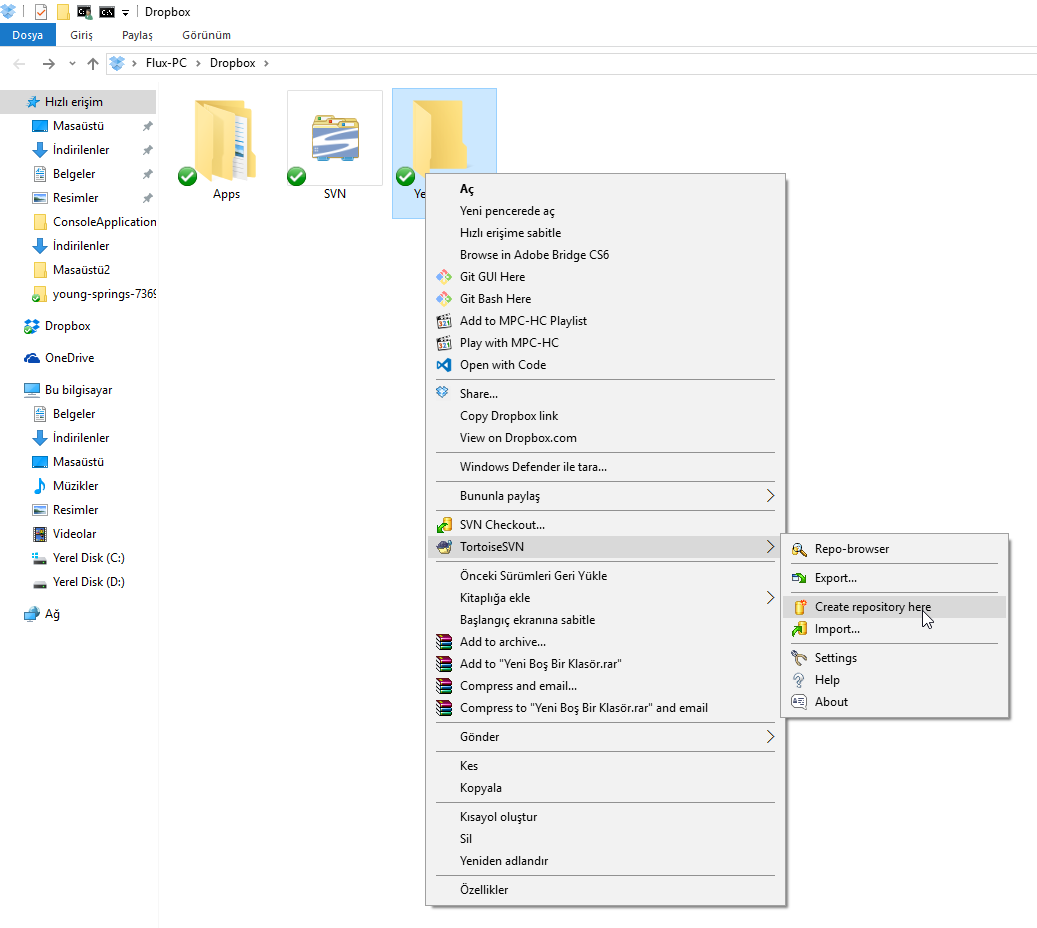
Task: Choose Browse in Adobe Bridge CS6
Action: coord(605,255)
